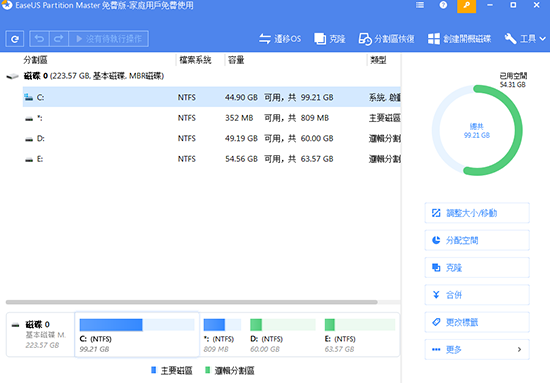The width and height of the screenshot is (550, 383).
Task: Select the D: partition row
Action: click(x=212, y=139)
